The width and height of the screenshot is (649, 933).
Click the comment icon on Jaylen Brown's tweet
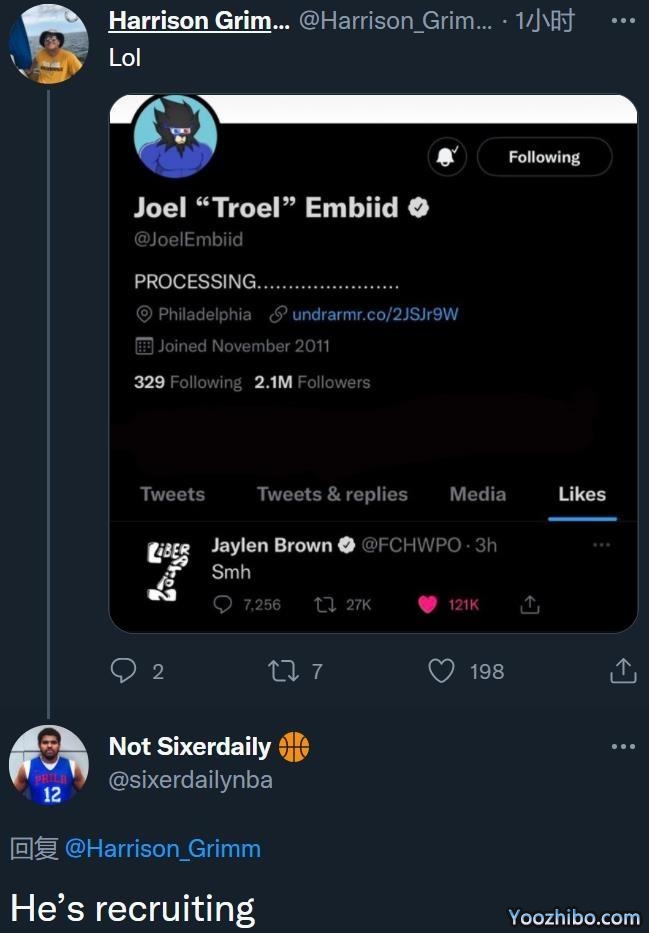click(x=223, y=604)
